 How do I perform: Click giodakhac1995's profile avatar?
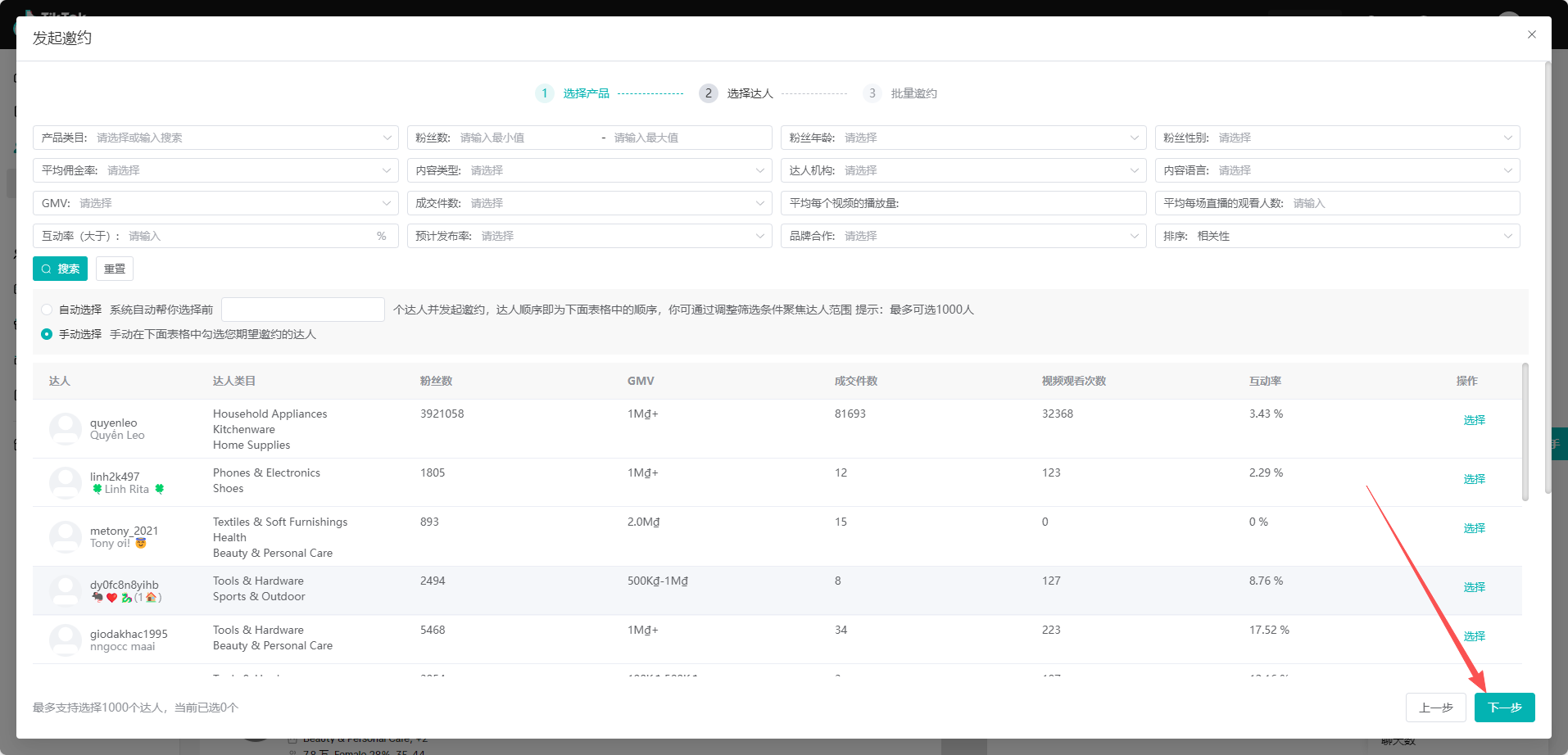point(65,640)
